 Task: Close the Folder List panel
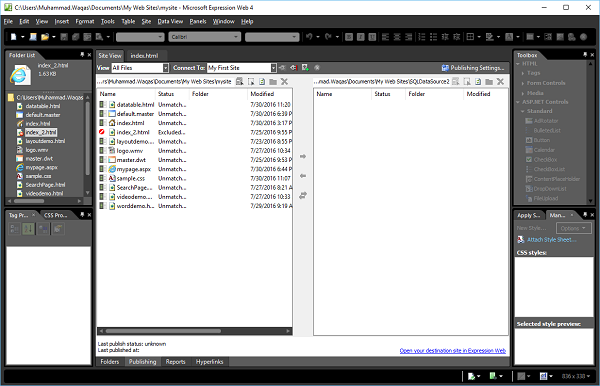pyautogui.click(x=89, y=55)
